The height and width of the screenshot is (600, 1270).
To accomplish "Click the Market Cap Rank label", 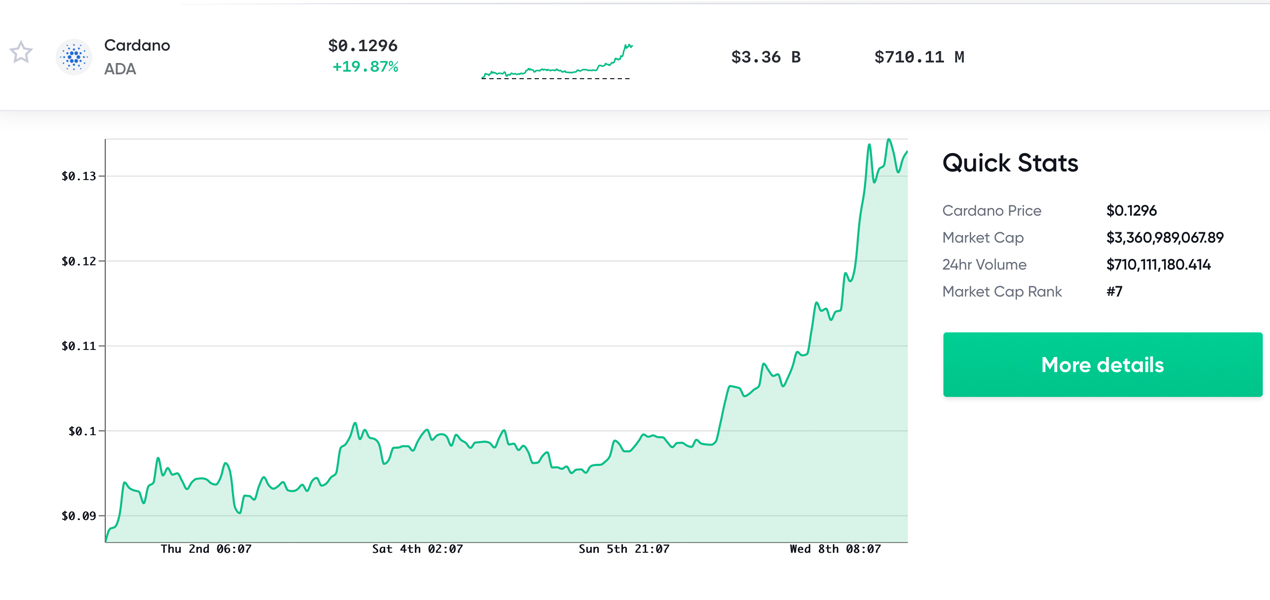I will [x=1002, y=292].
